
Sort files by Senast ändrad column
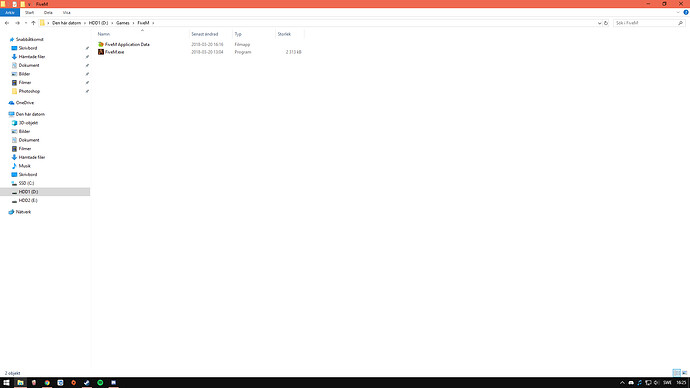(205, 34)
